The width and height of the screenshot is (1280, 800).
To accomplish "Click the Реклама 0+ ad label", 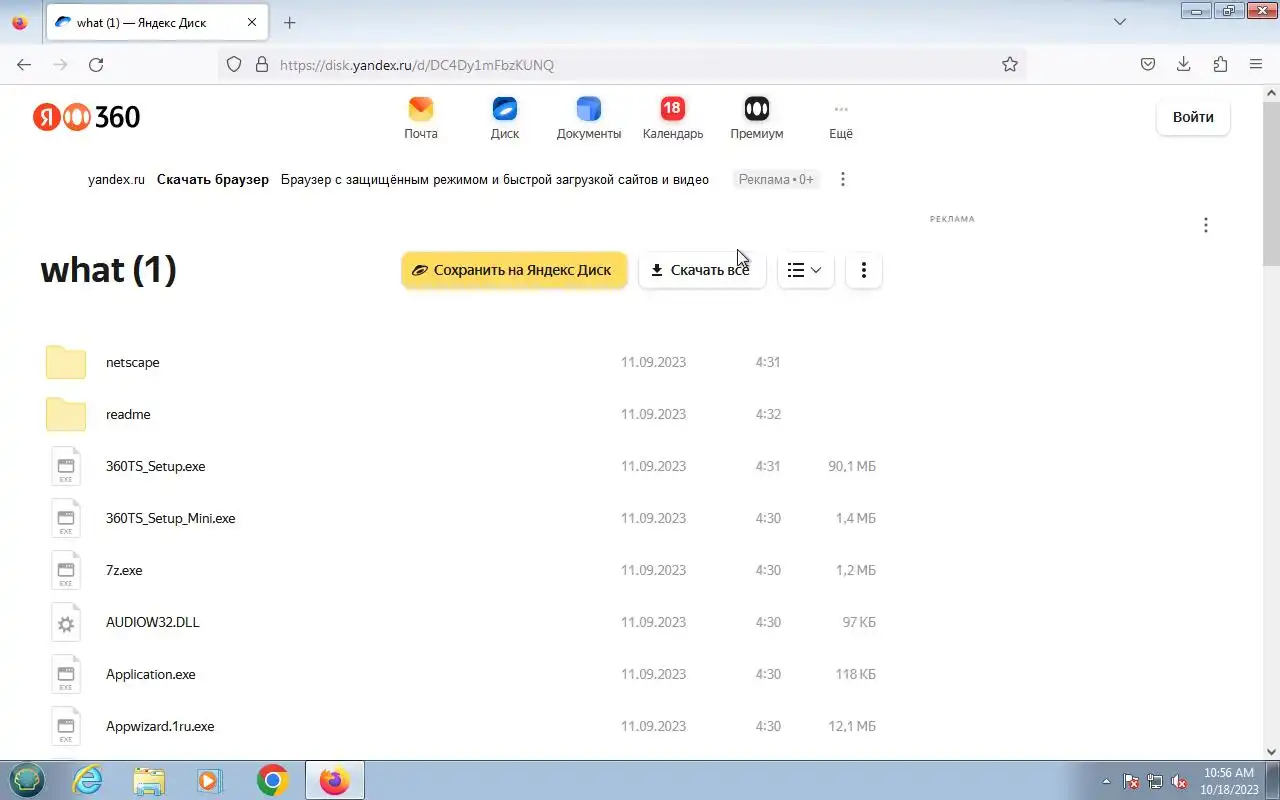I will pos(777,180).
